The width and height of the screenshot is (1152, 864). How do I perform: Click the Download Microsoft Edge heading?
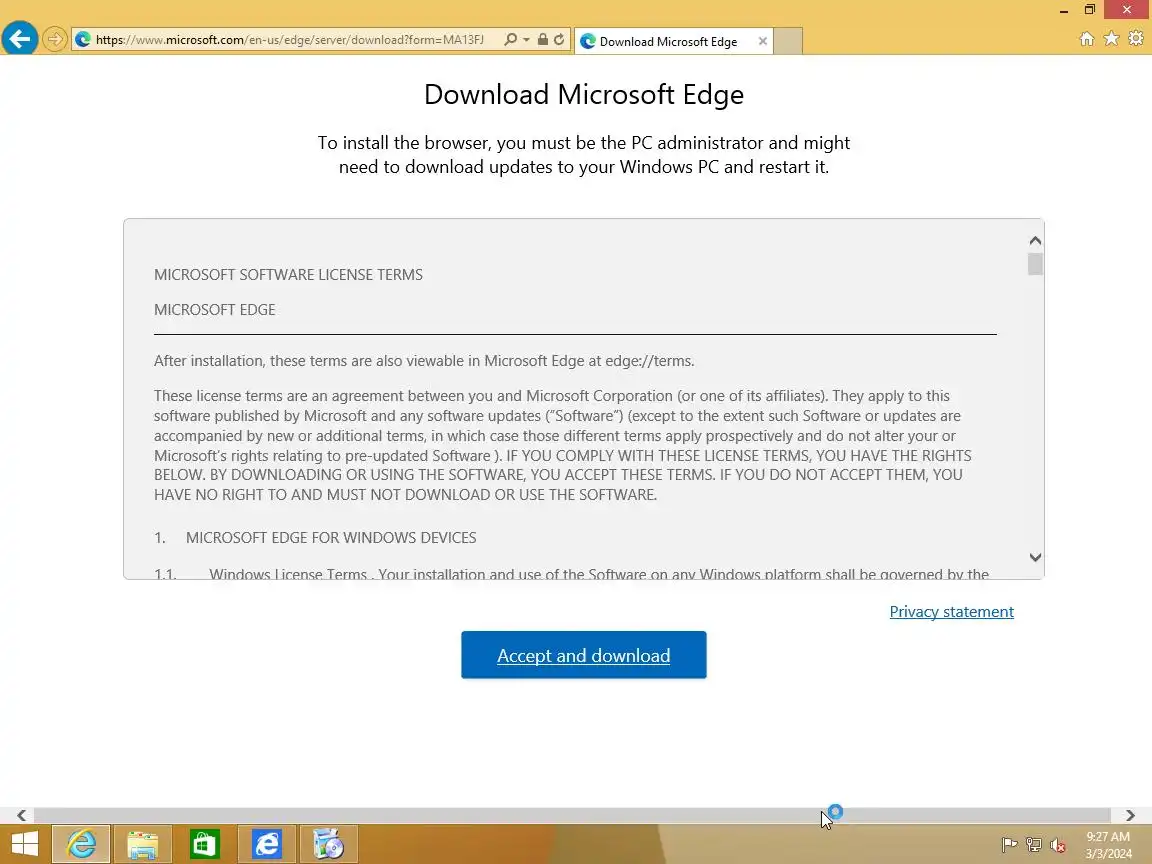click(x=584, y=94)
